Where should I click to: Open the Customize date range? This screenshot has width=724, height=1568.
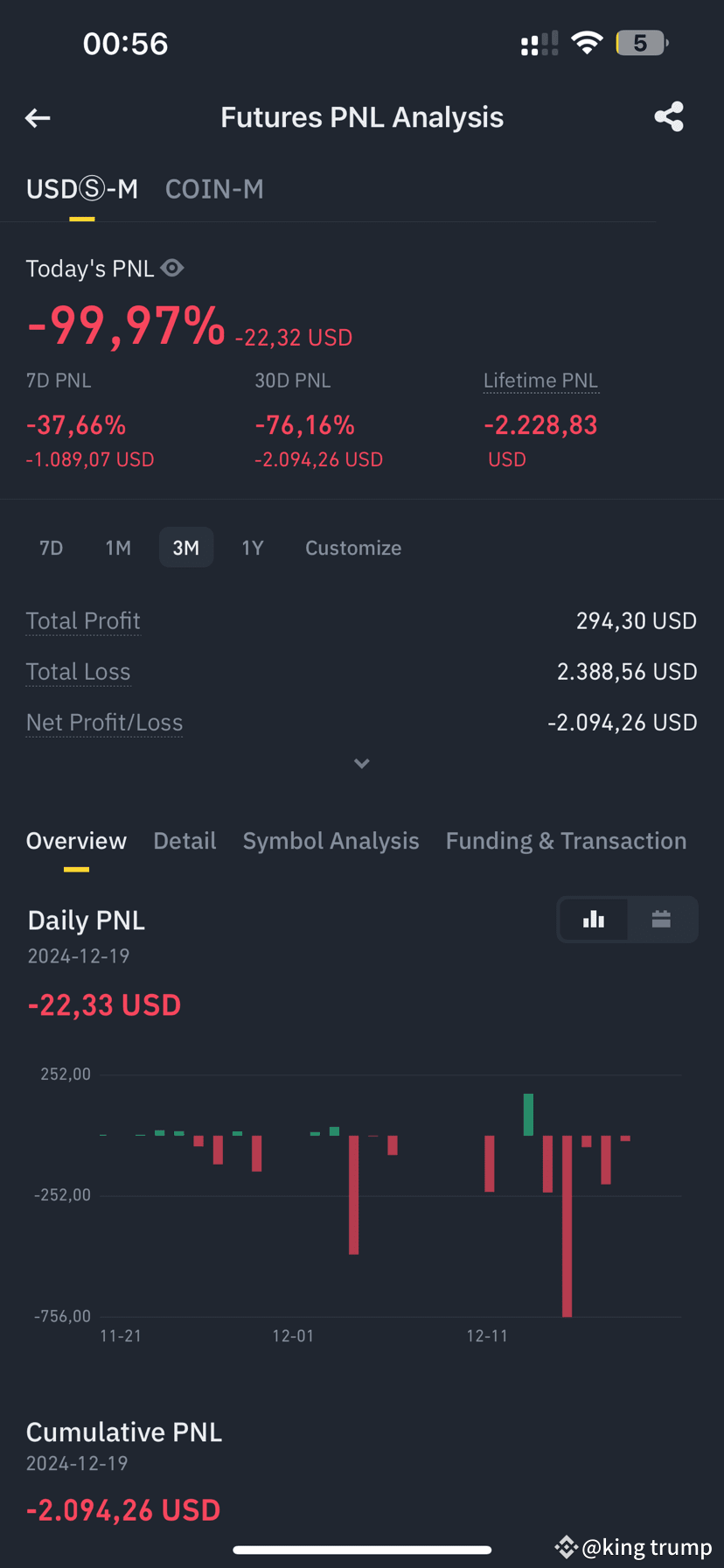coord(353,548)
